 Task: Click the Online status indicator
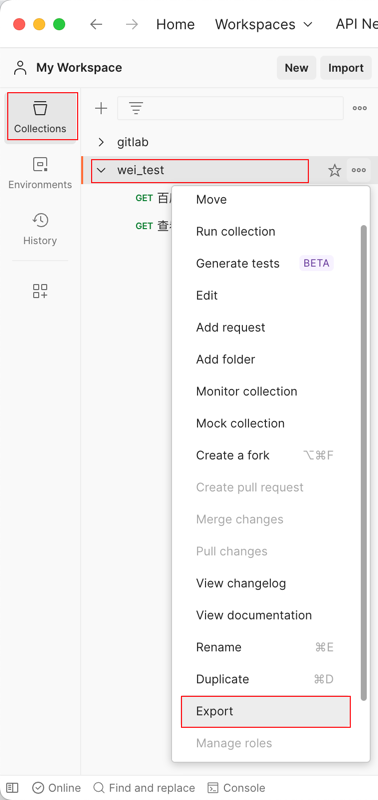(x=56, y=788)
